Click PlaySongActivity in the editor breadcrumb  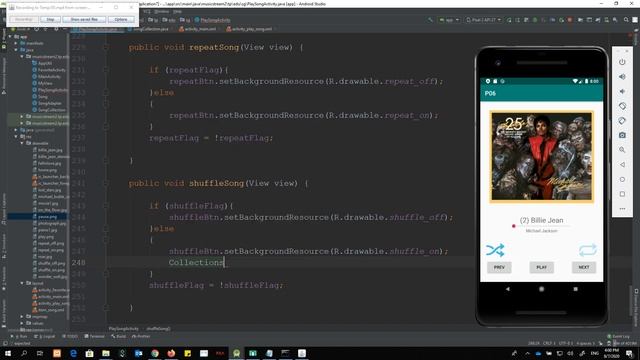124,329
